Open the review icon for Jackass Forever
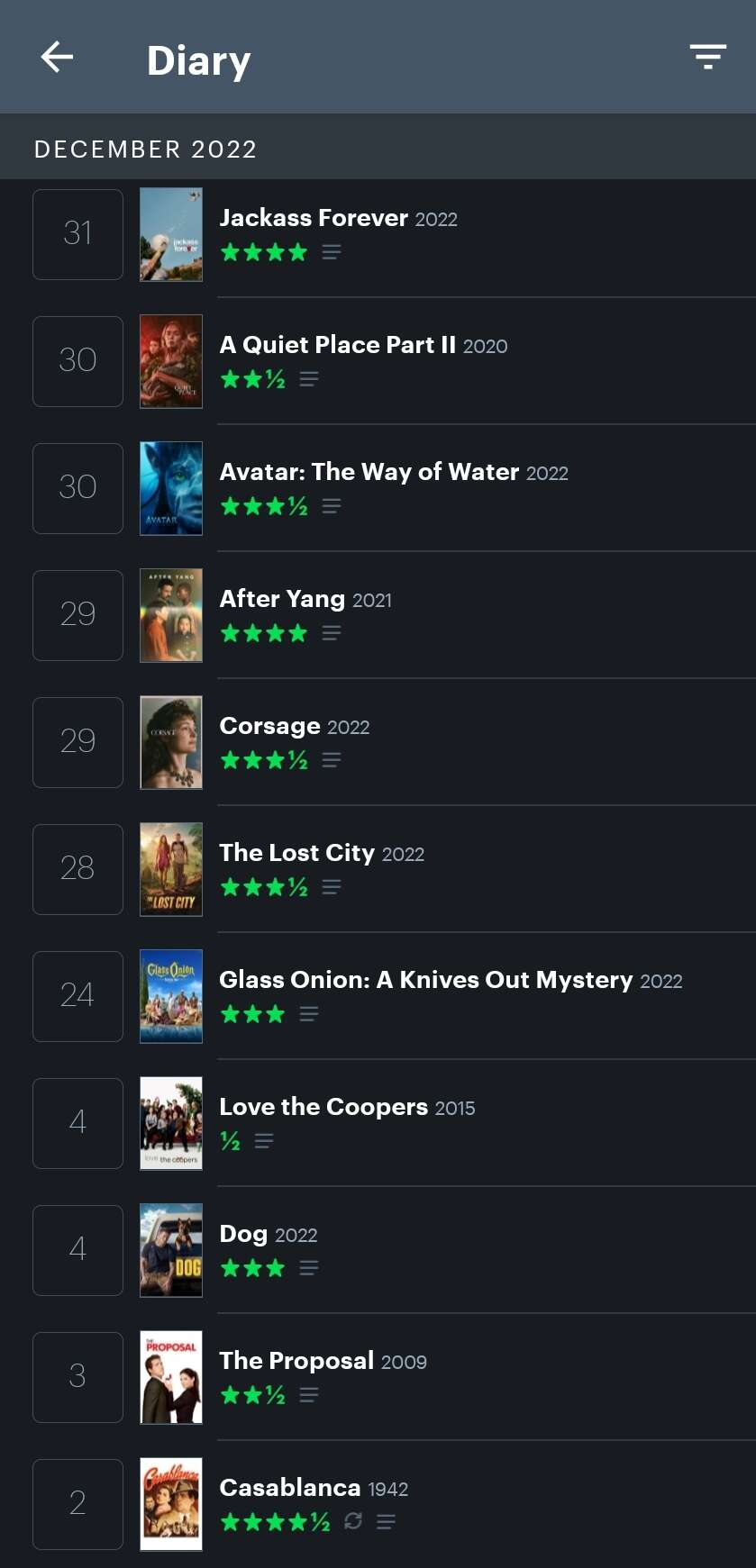 (x=332, y=253)
